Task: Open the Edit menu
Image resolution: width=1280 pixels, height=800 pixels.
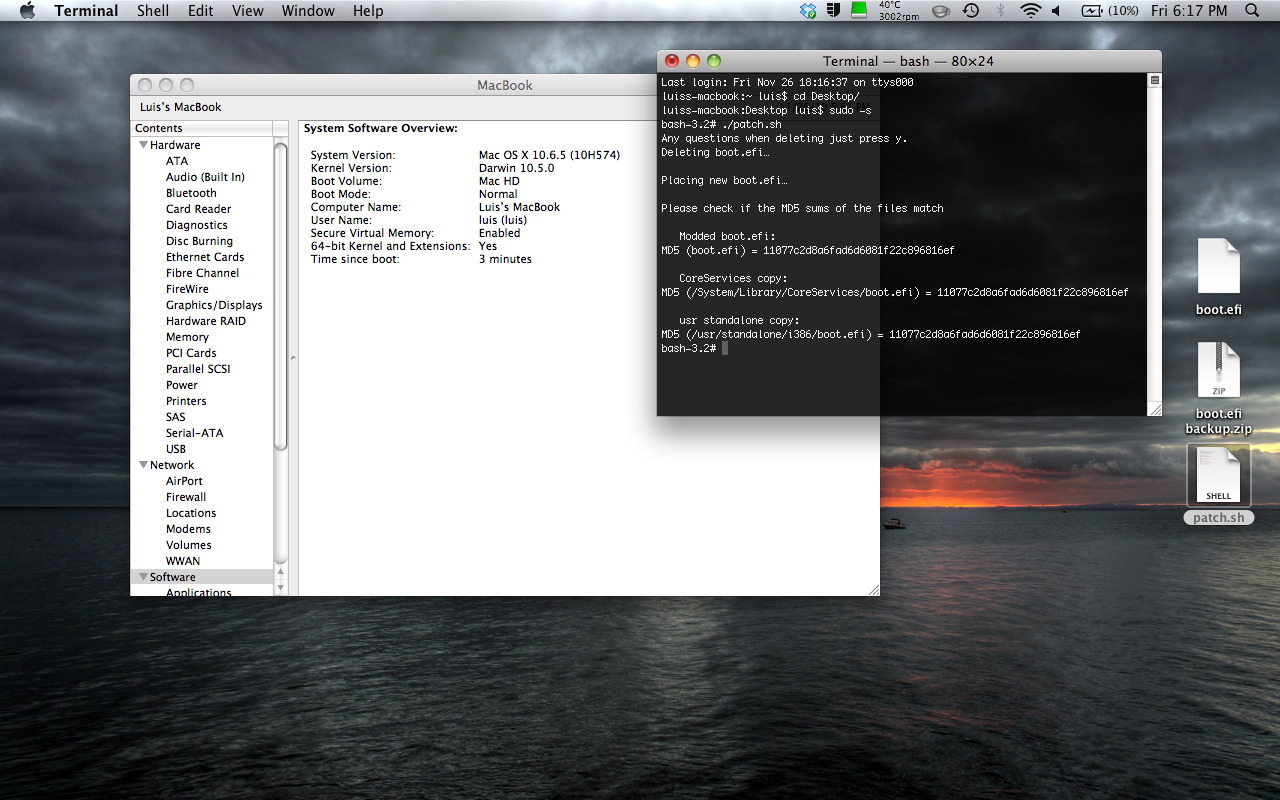Action: pyautogui.click(x=201, y=11)
